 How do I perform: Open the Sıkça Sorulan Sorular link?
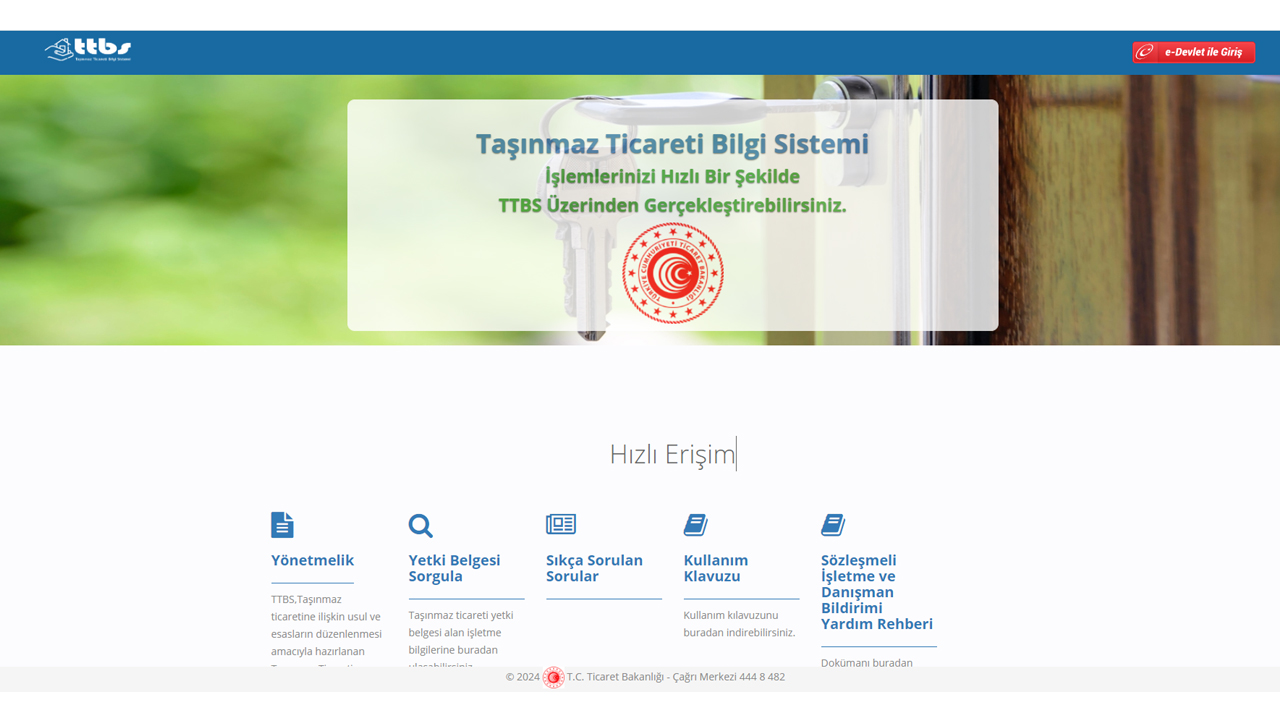(594, 568)
